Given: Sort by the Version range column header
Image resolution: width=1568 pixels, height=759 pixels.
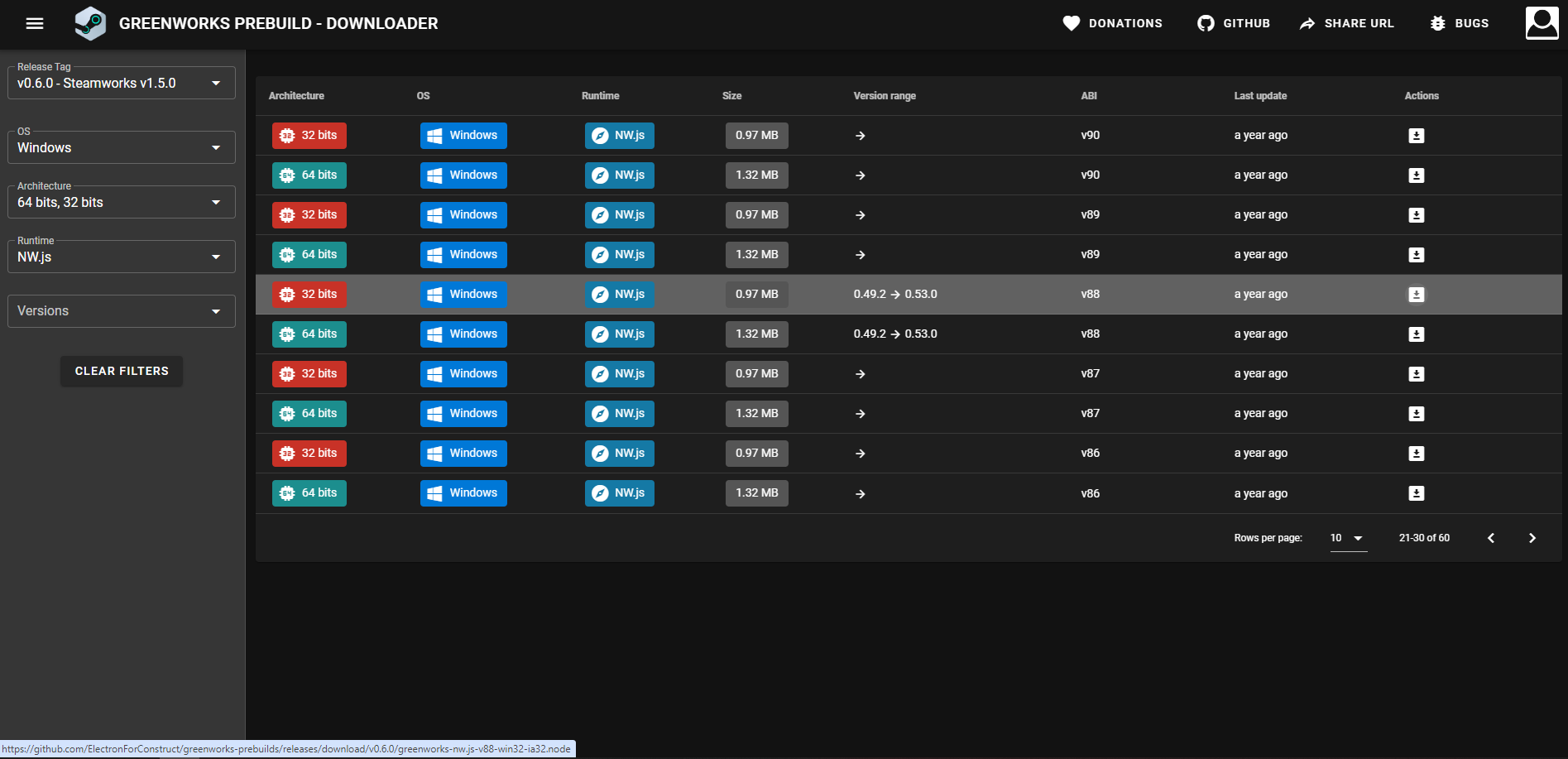Looking at the screenshot, I should pyautogui.click(x=885, y=96).
